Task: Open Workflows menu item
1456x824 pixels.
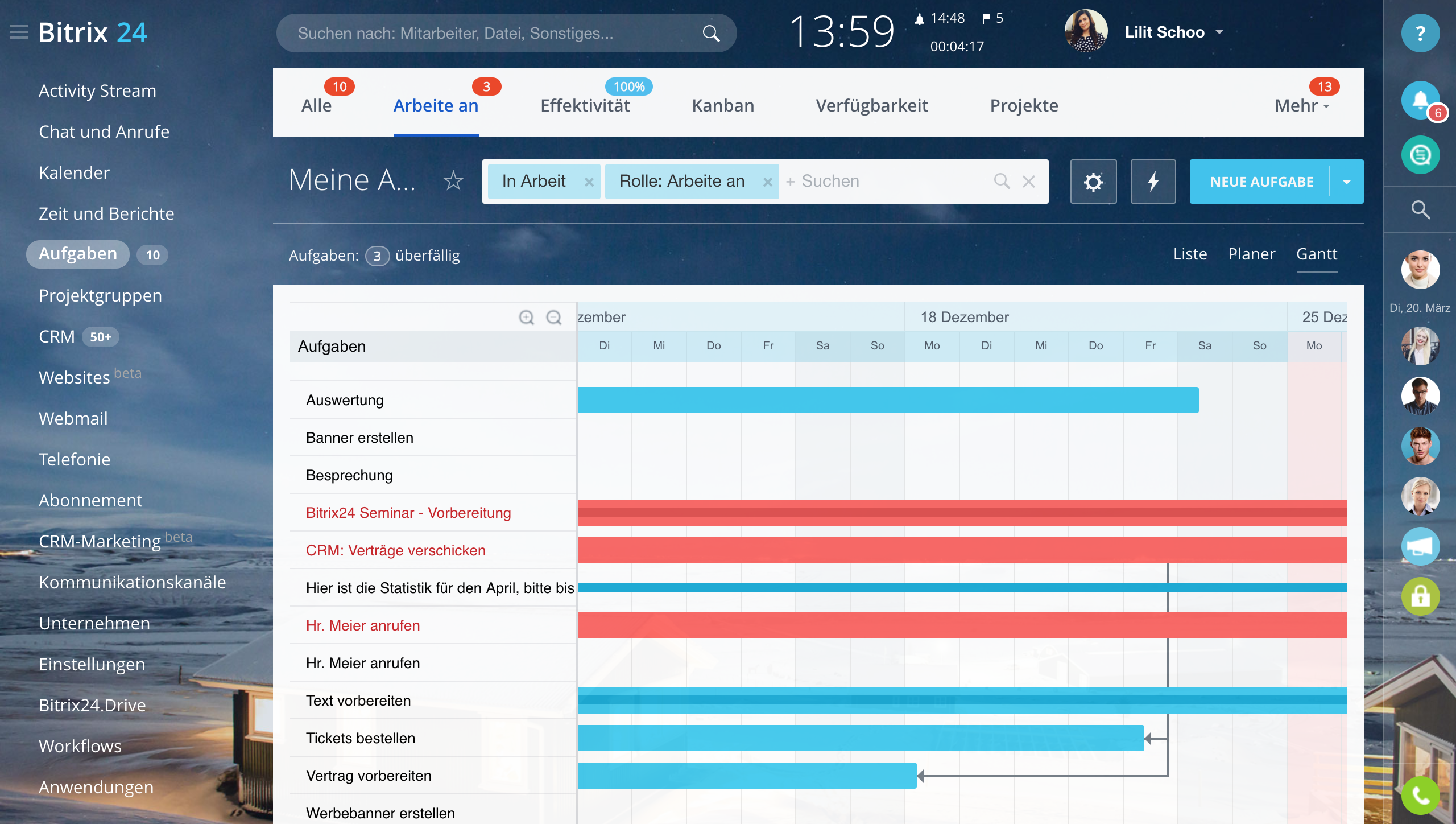Action: [80, 746]
